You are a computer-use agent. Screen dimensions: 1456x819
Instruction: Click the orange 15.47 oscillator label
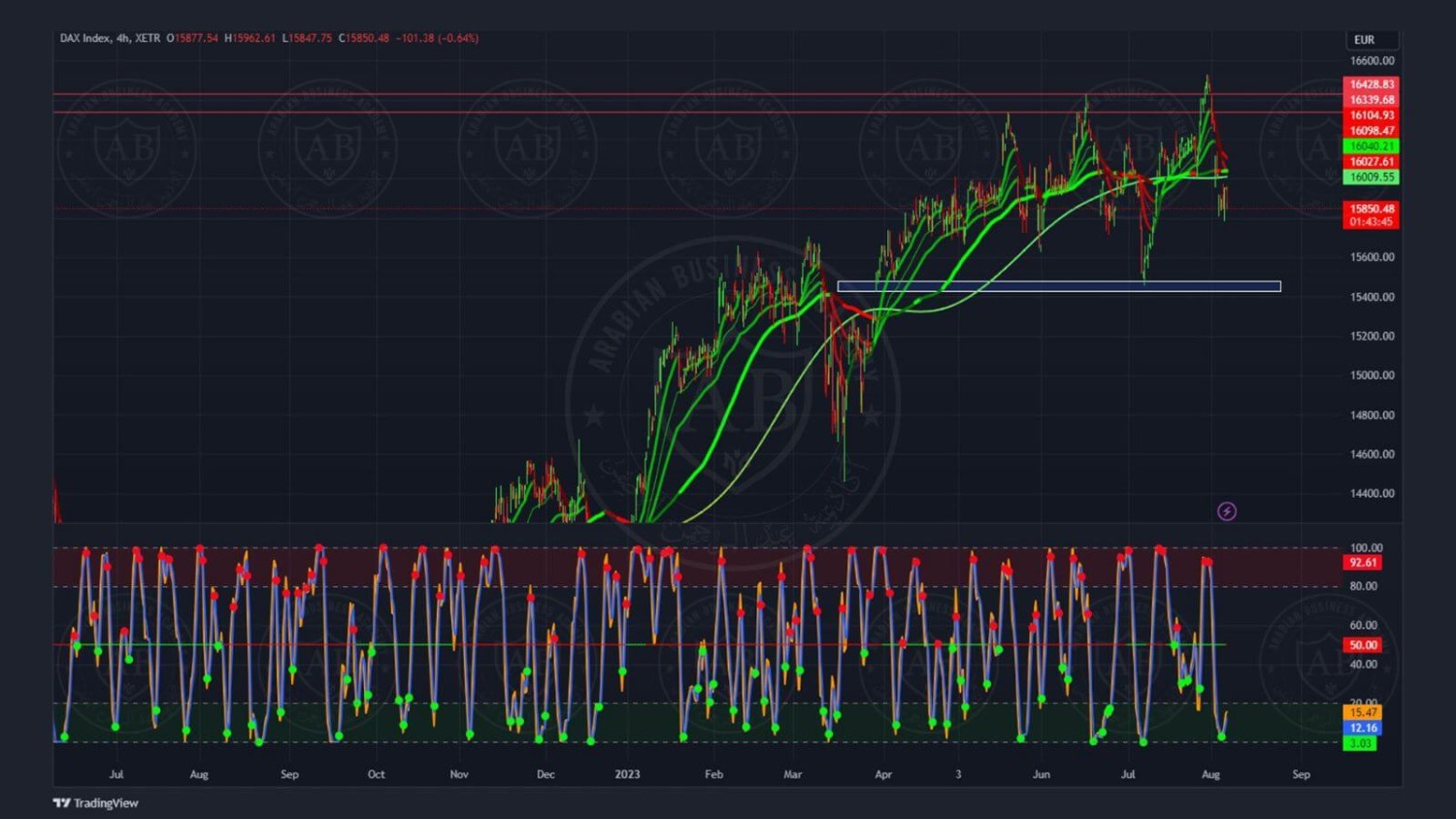[x=1363, y=712]
